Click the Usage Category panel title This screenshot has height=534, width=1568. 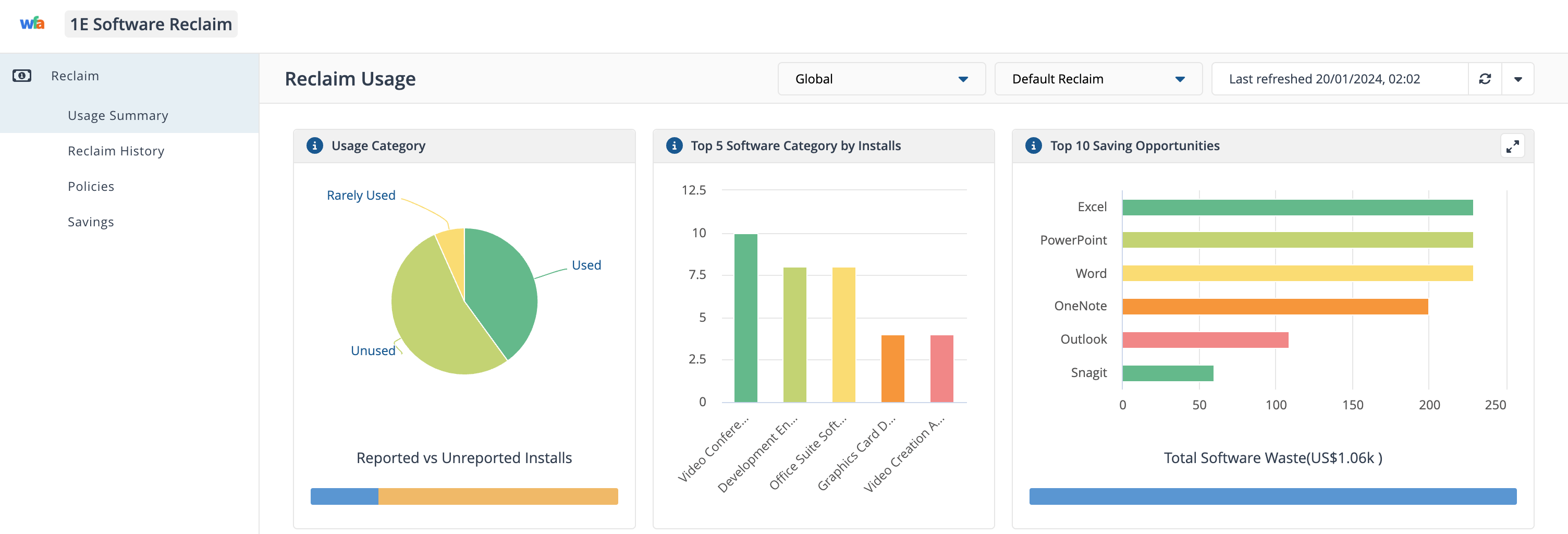378,145
